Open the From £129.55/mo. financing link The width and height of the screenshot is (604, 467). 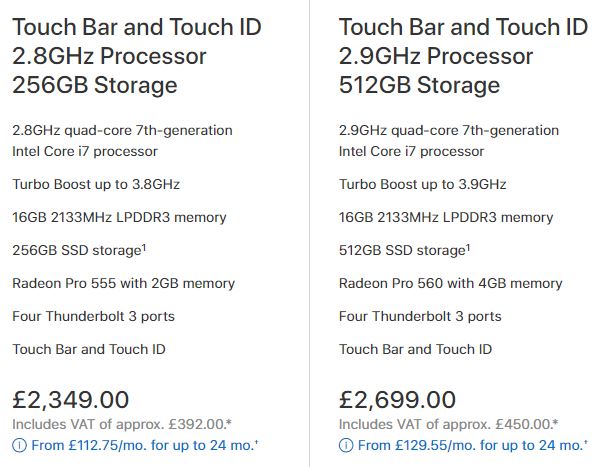click(x=473, y=445)
